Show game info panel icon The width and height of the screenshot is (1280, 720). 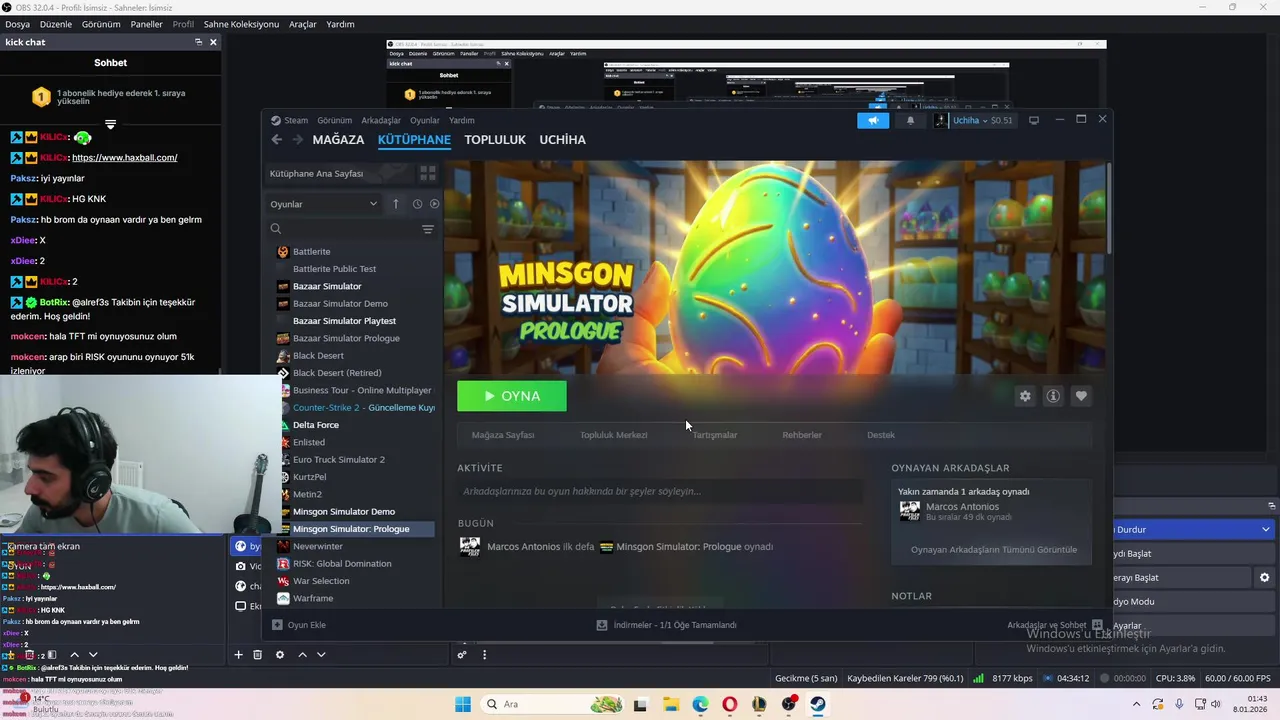tap(1053, 396)
